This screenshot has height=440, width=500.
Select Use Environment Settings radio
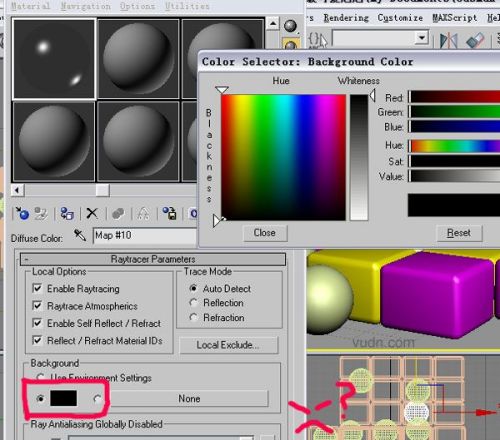(41, 377)
